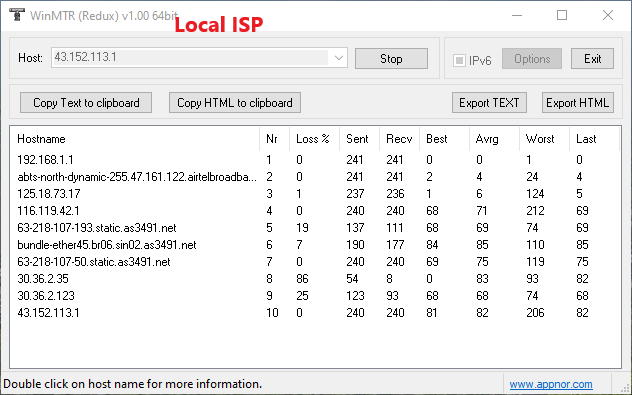Copy Text to clipboard

(86, 103)
